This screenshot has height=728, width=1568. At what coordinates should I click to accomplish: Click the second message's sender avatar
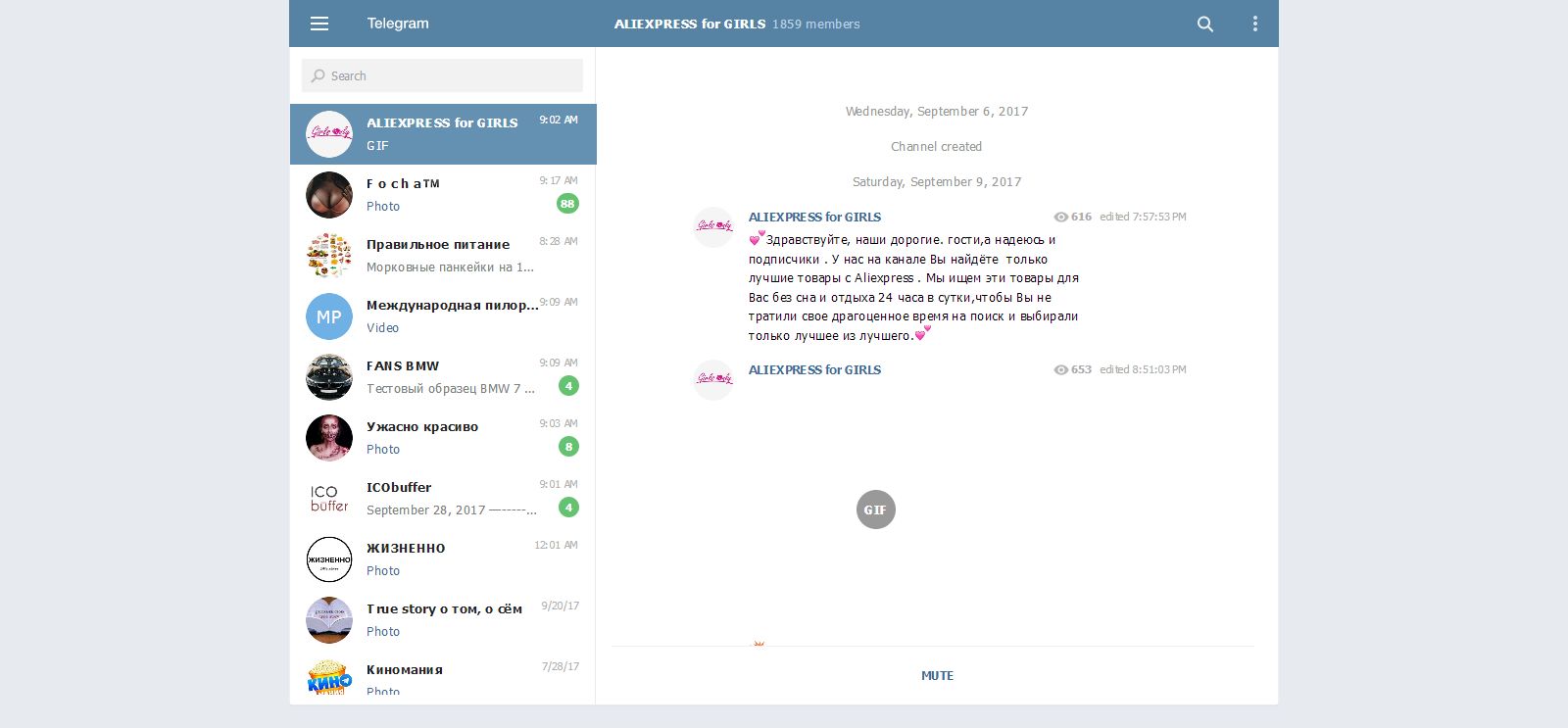click(713, 380)
